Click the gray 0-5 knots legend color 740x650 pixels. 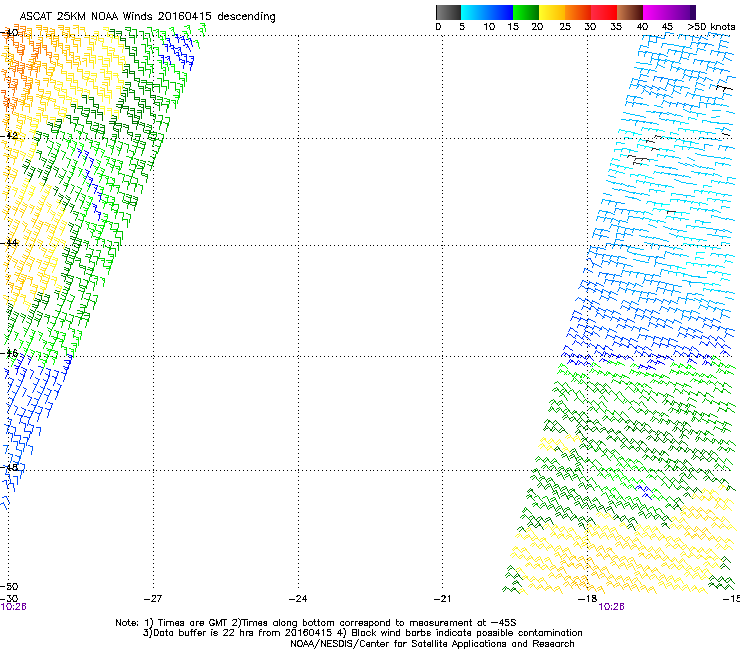[448, 12]
